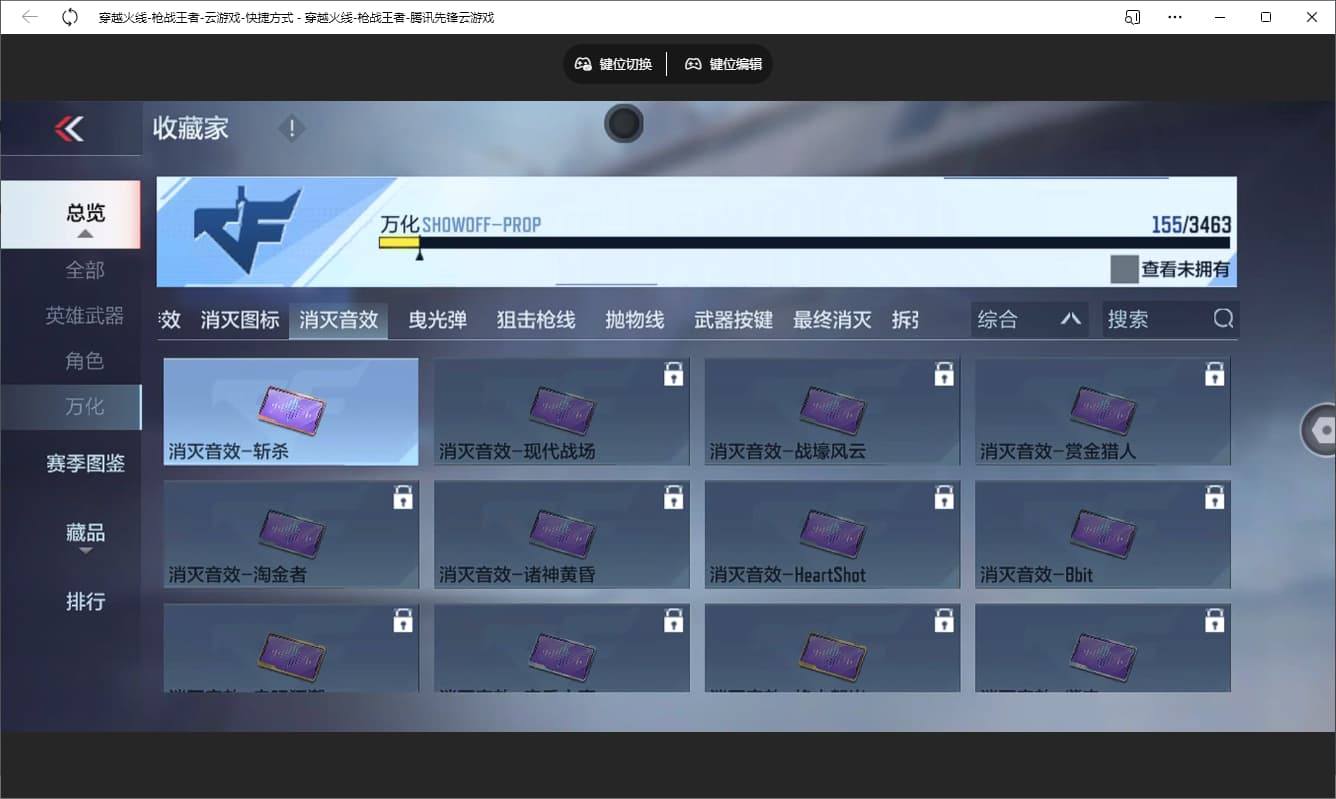Collapse the 综合 sort dropdown

(1070, 319)
